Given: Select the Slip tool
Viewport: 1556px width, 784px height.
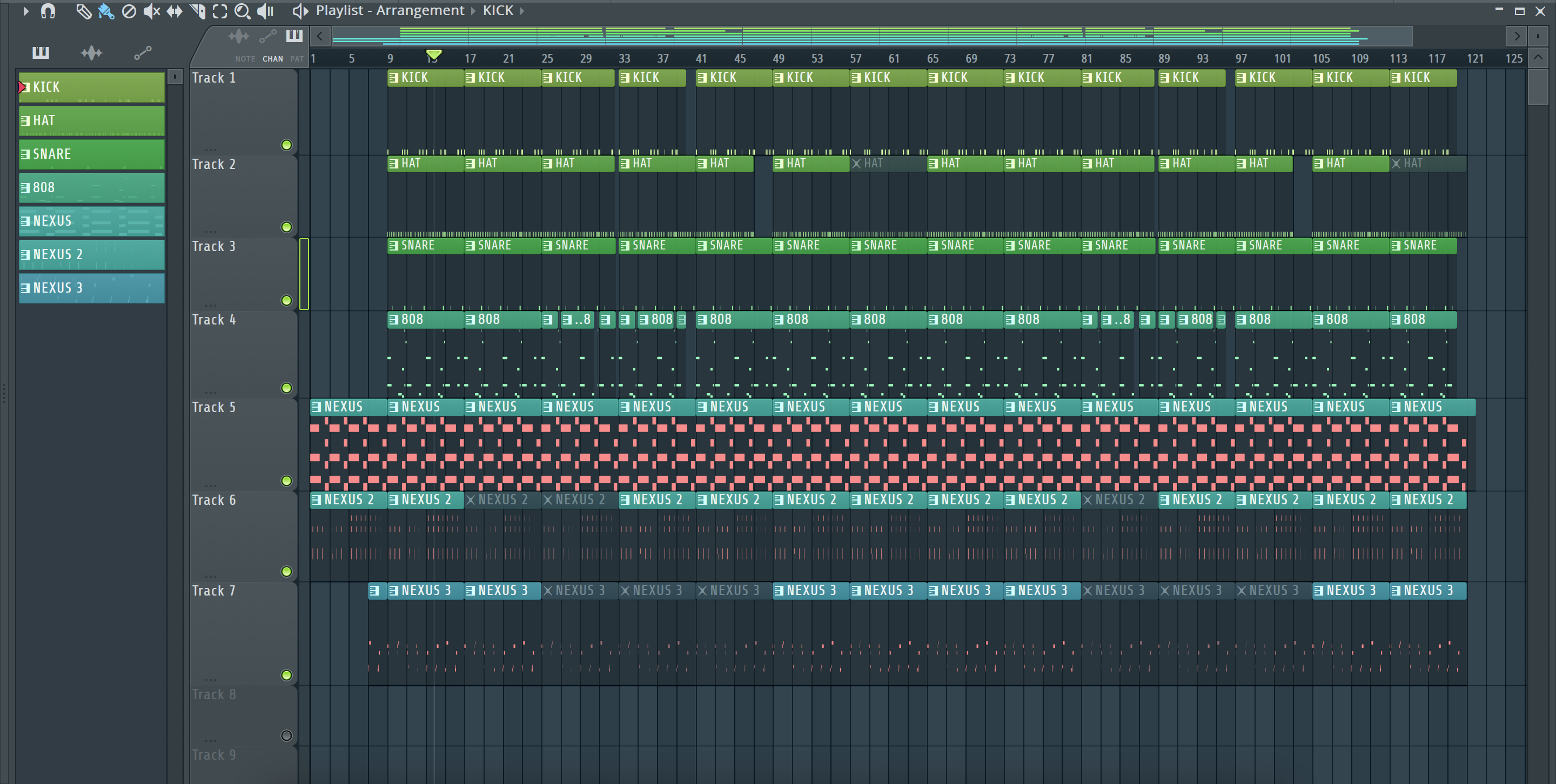Looking at the screenshot, I should (x=175, y=11).
